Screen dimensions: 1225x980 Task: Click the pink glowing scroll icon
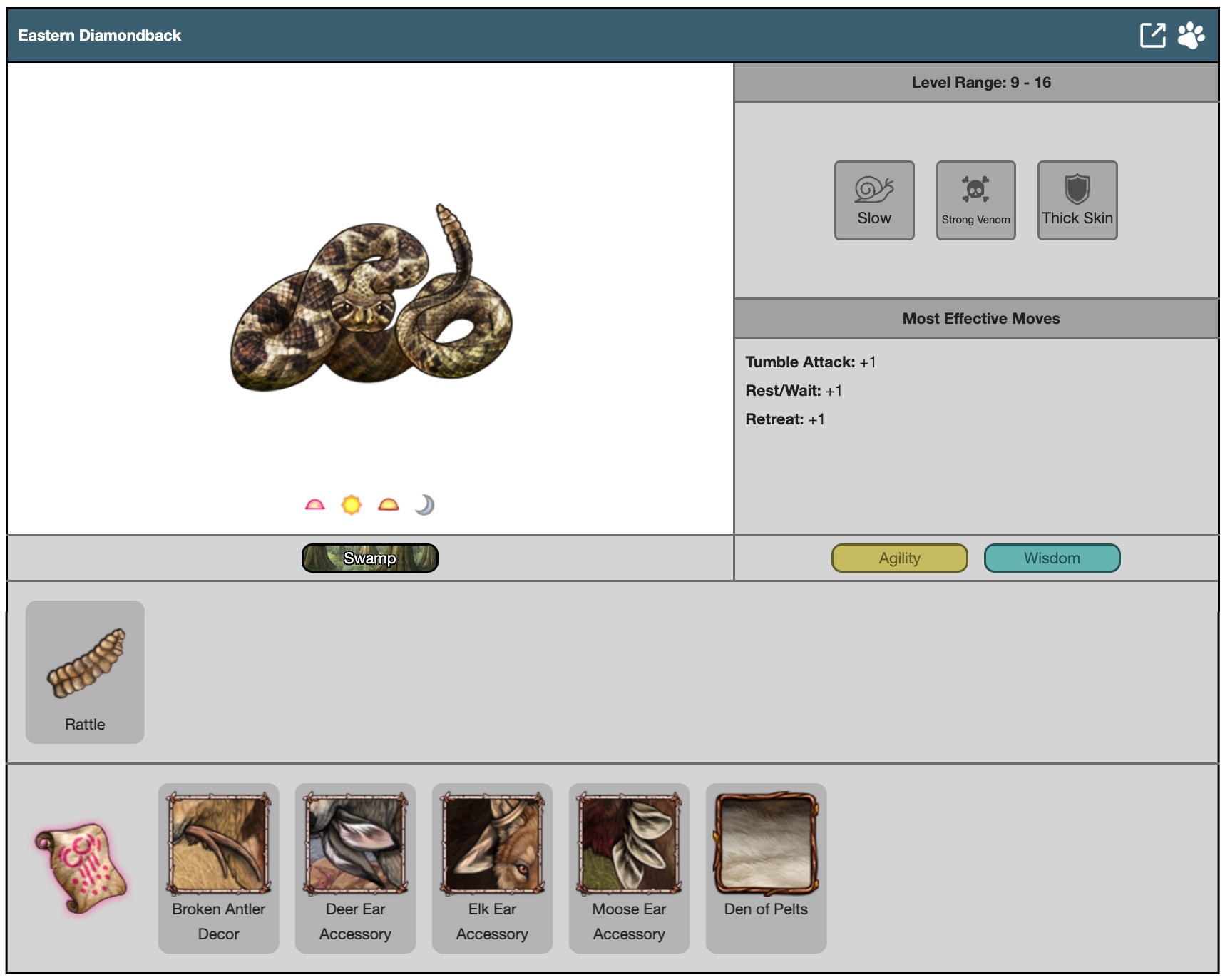(x=81, y=868)
